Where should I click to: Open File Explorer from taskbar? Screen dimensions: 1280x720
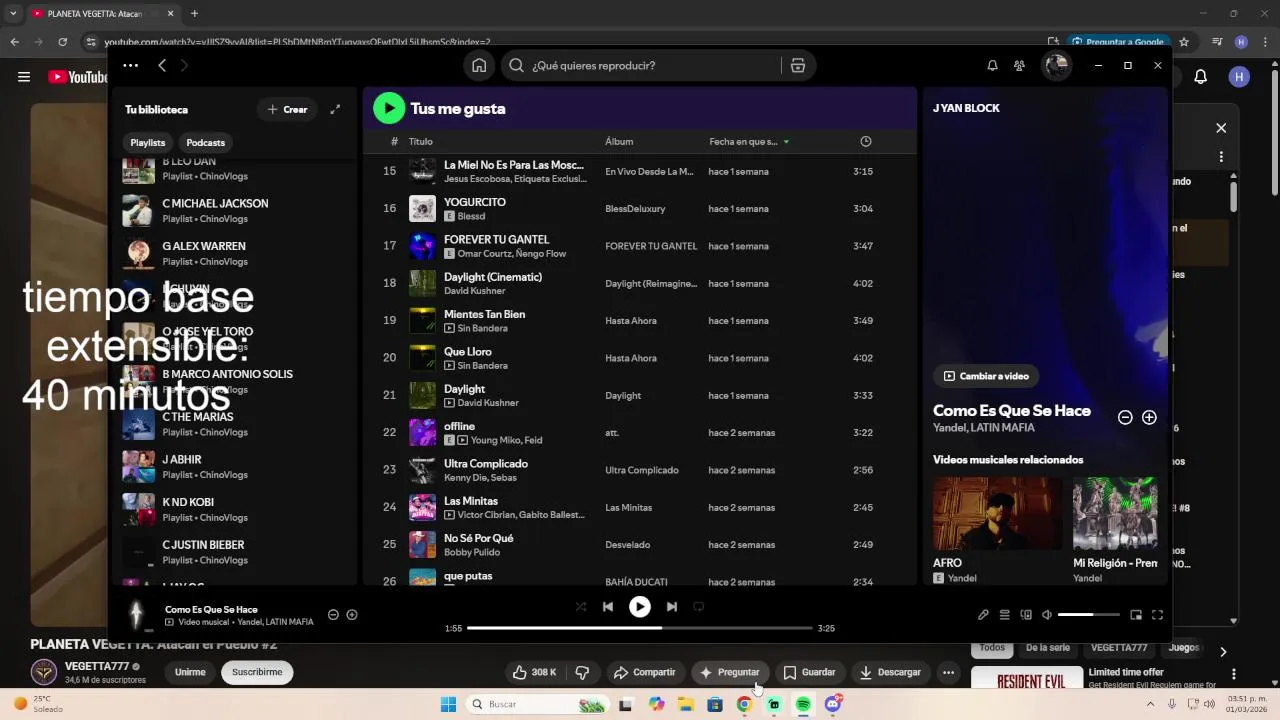pos(686,704)
